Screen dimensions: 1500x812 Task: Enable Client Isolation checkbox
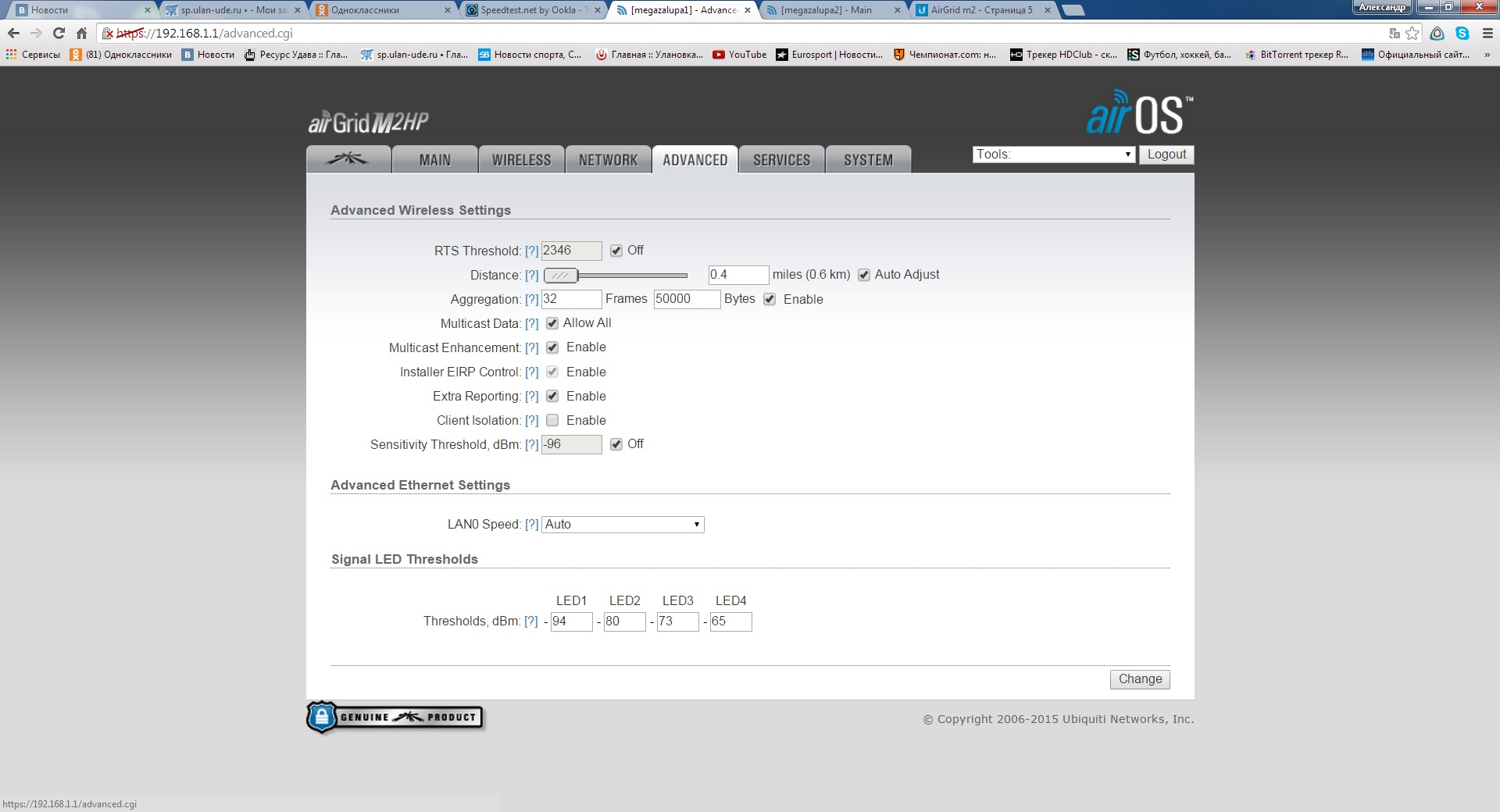tap(552, 420)
